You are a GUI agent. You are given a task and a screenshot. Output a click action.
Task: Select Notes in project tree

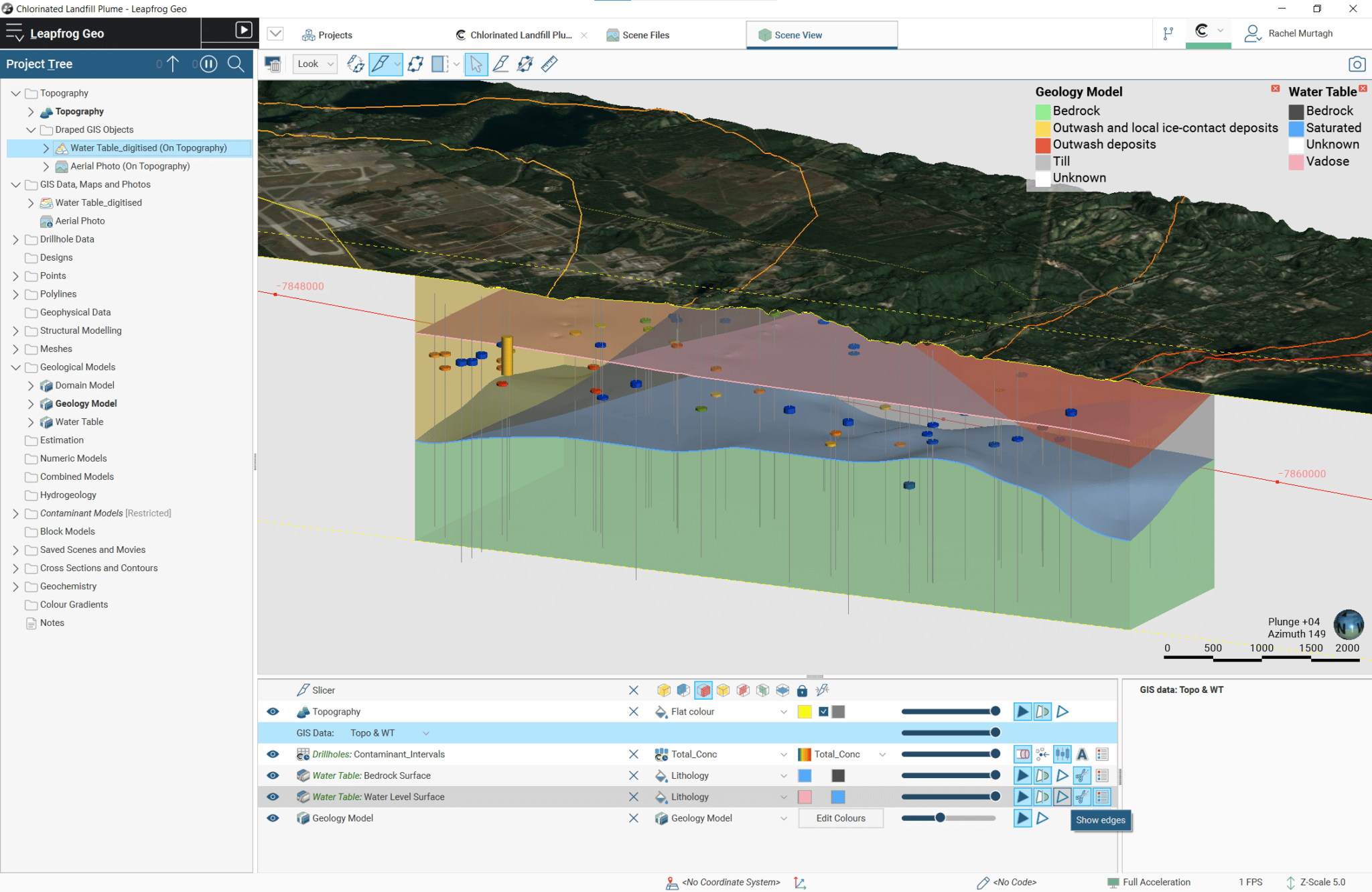click(52, 623)
